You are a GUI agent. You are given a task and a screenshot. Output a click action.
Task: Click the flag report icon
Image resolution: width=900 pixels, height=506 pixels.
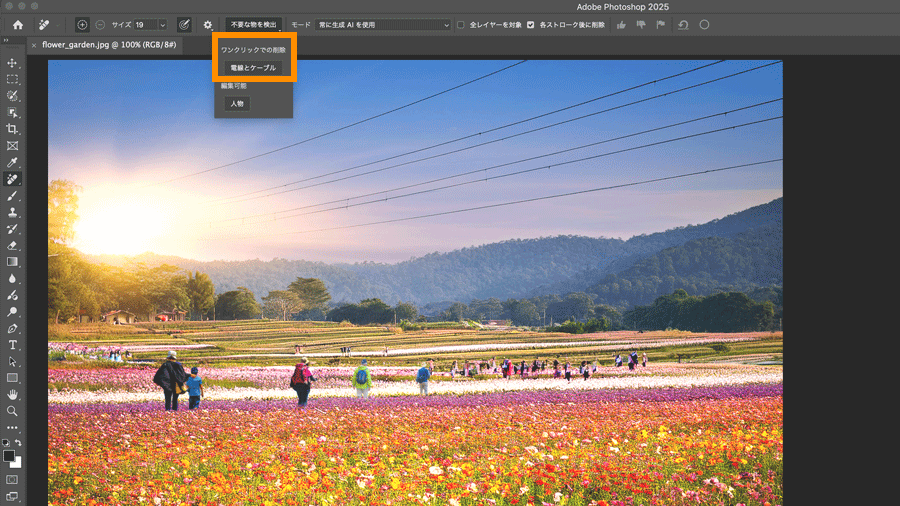[x=661, y=25]
